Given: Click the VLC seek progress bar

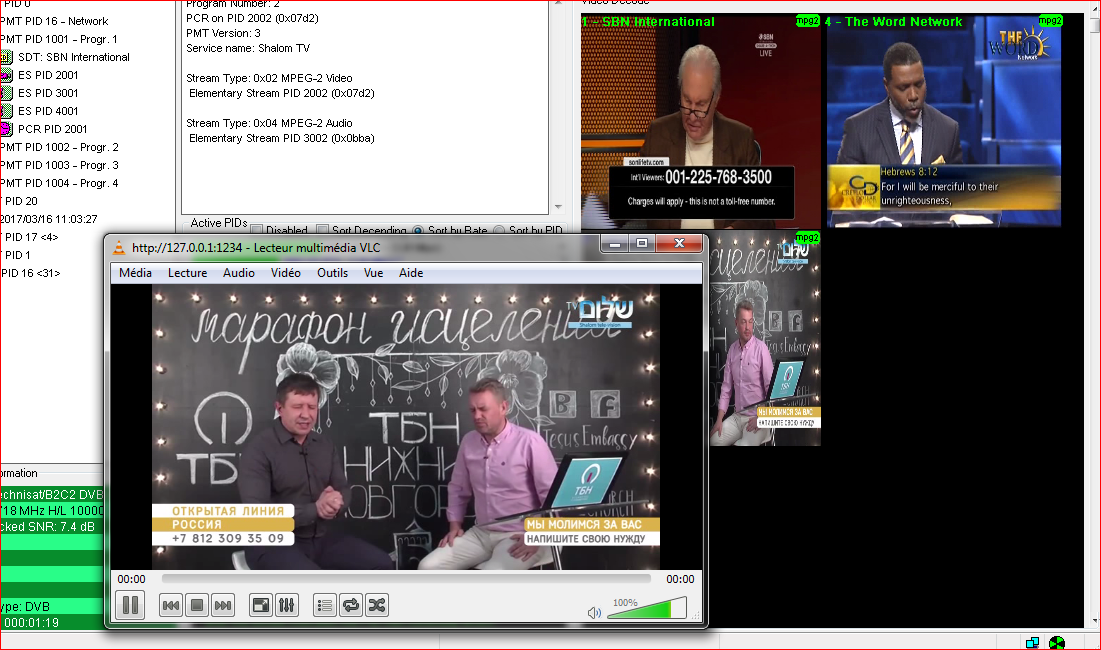Looking at the screenshot, I should (x=405, y=579).
